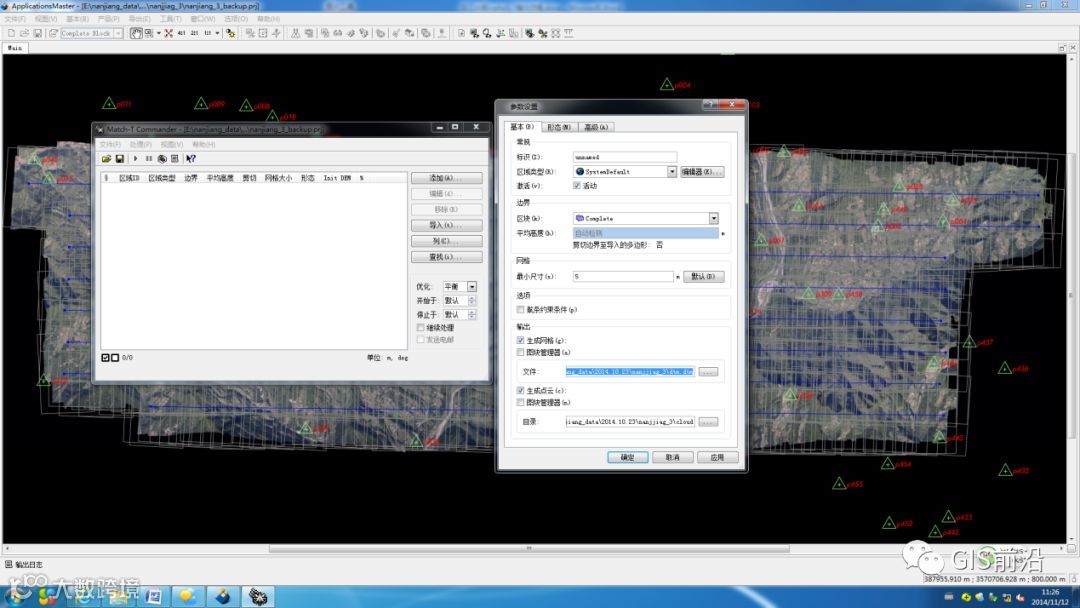Click the 最小尺寸 input field
Image resolution: width=1080 pixels, height=608 pixels.
(623, 276)
